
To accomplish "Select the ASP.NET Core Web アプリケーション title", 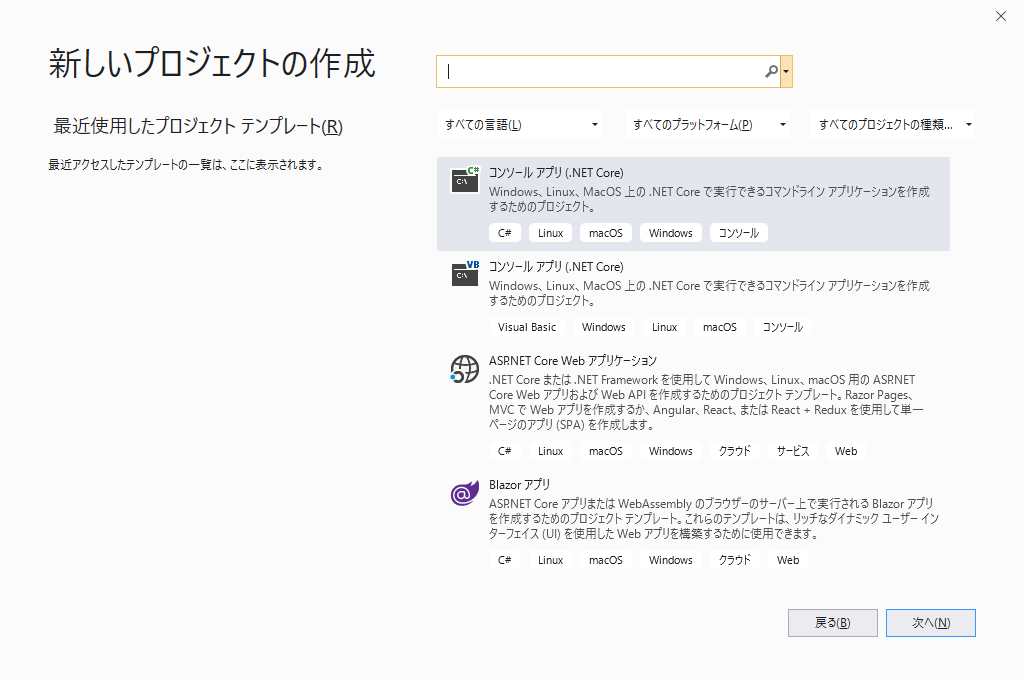I will 573,361.
